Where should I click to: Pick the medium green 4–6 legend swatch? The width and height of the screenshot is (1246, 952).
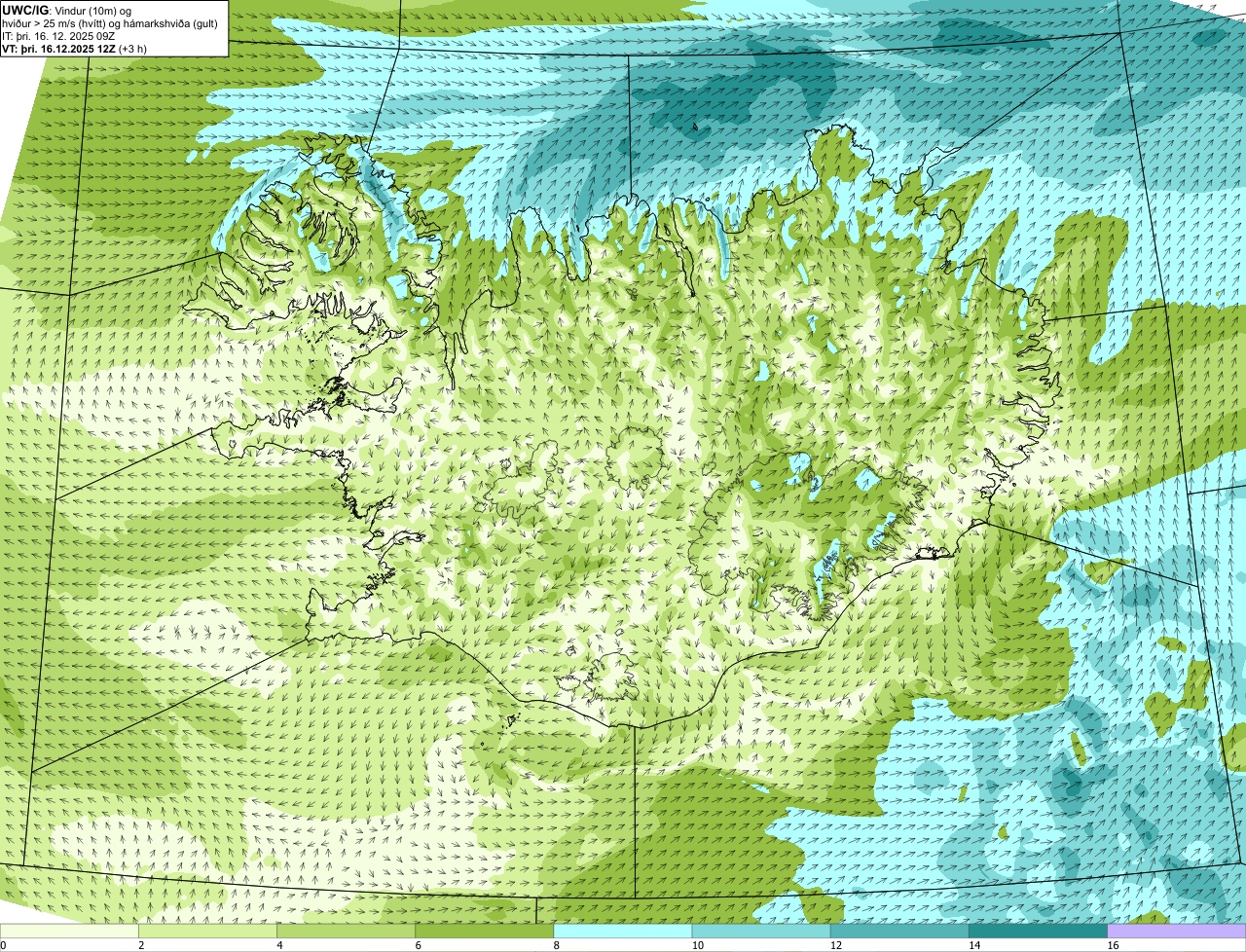346,932
